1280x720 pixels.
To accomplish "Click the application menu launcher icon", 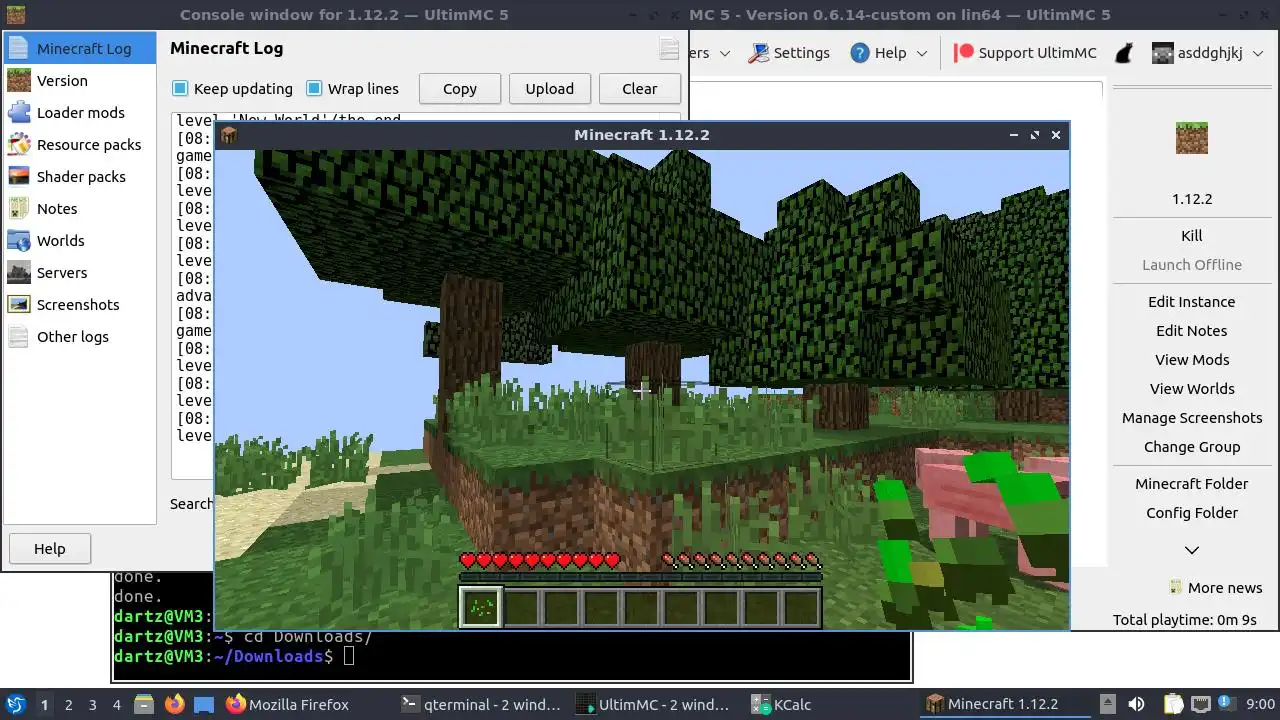I will click(x=15, y=705).
